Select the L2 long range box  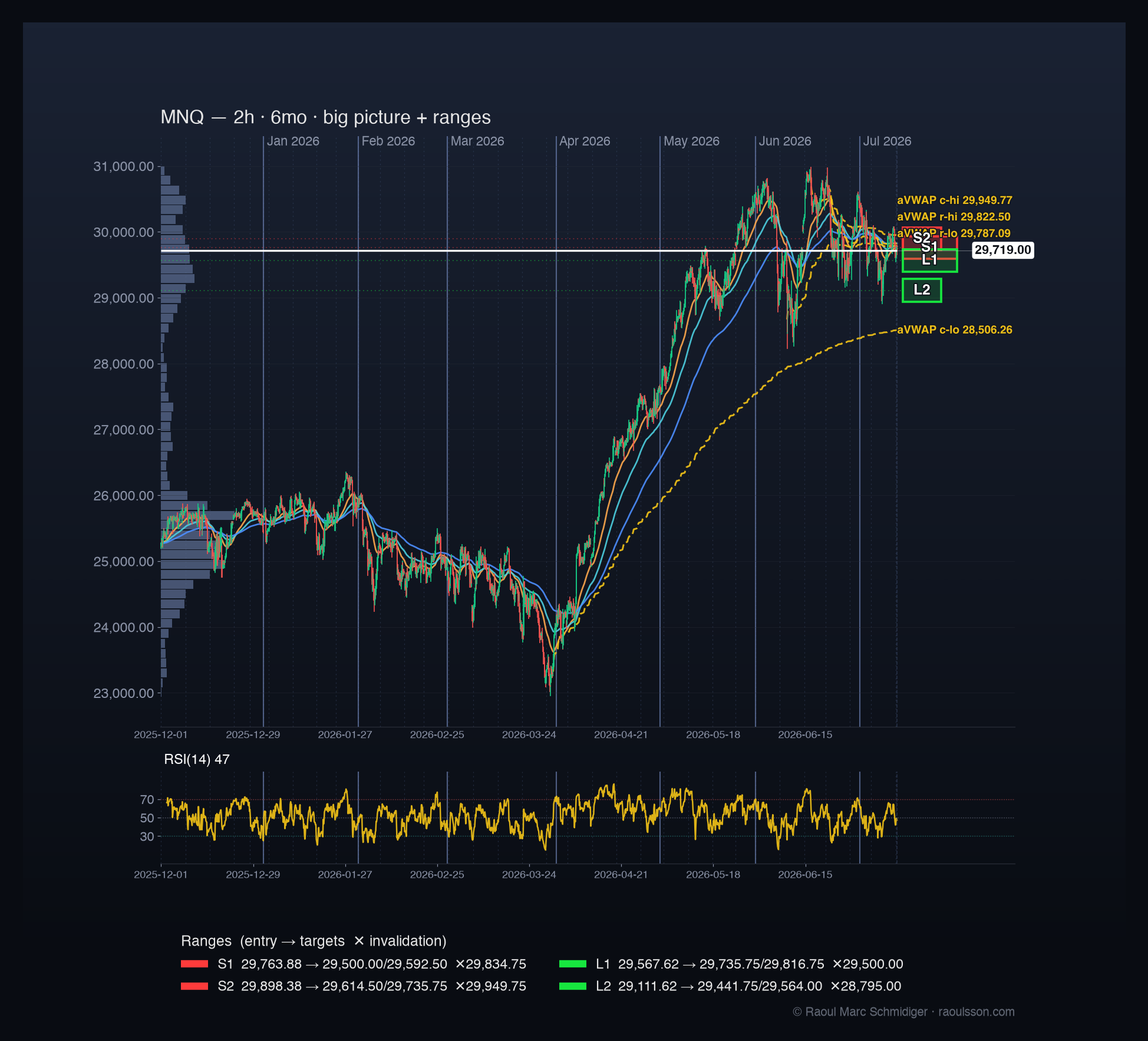coord(922,290)
